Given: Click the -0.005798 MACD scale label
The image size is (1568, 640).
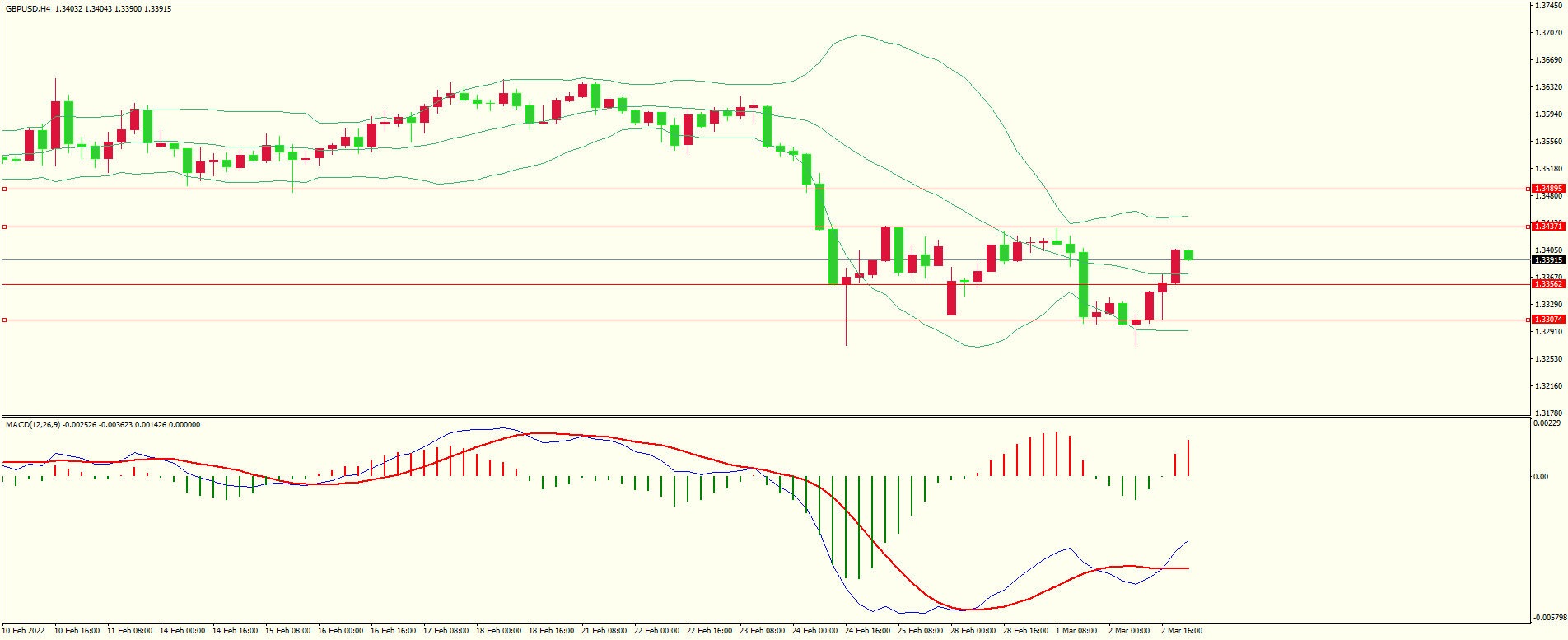Looking at the screenshot, I should coord(1549,618).
